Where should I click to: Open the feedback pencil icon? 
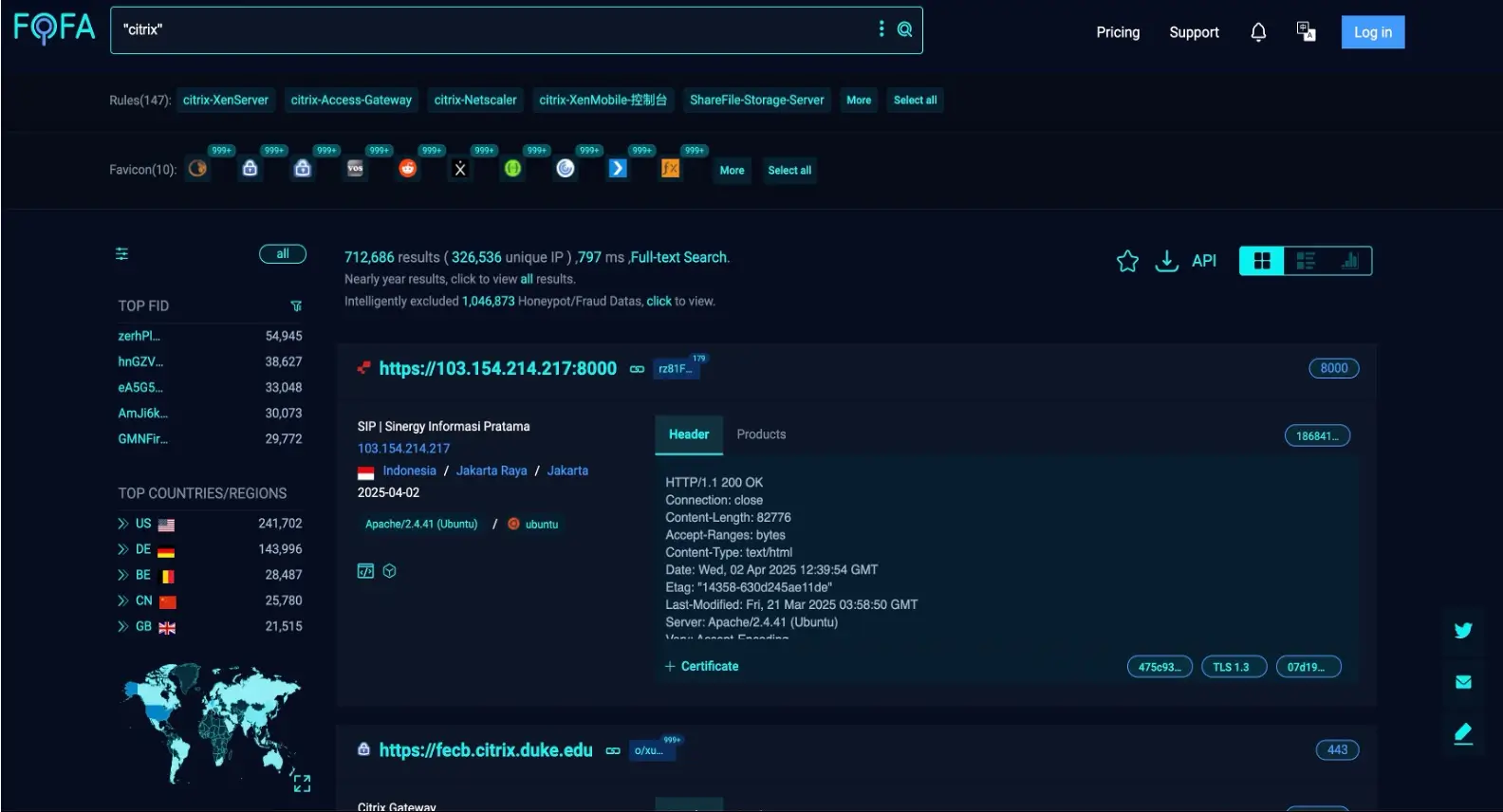point(1463,733)
